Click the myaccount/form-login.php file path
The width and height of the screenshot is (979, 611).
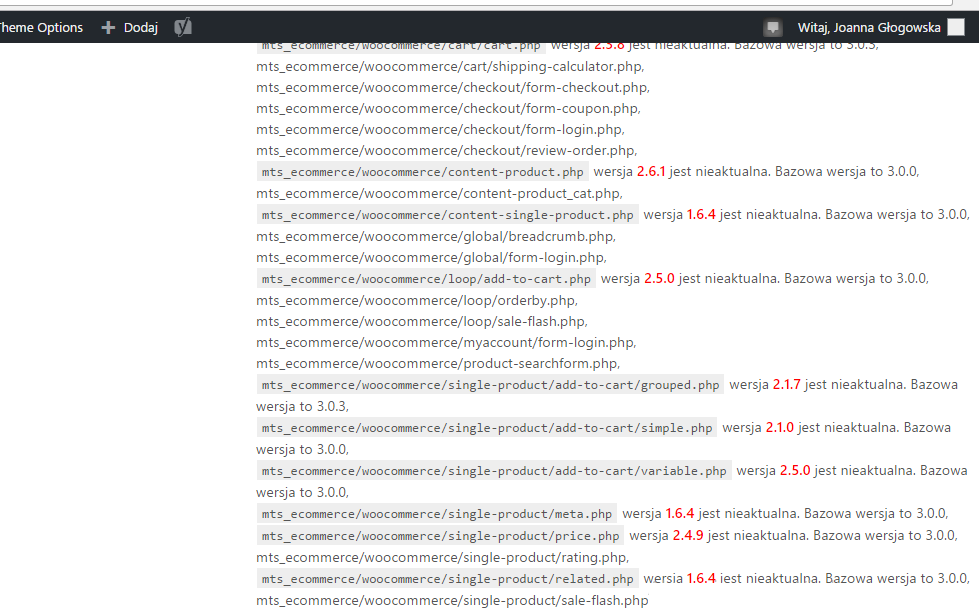tap(446, 343)
